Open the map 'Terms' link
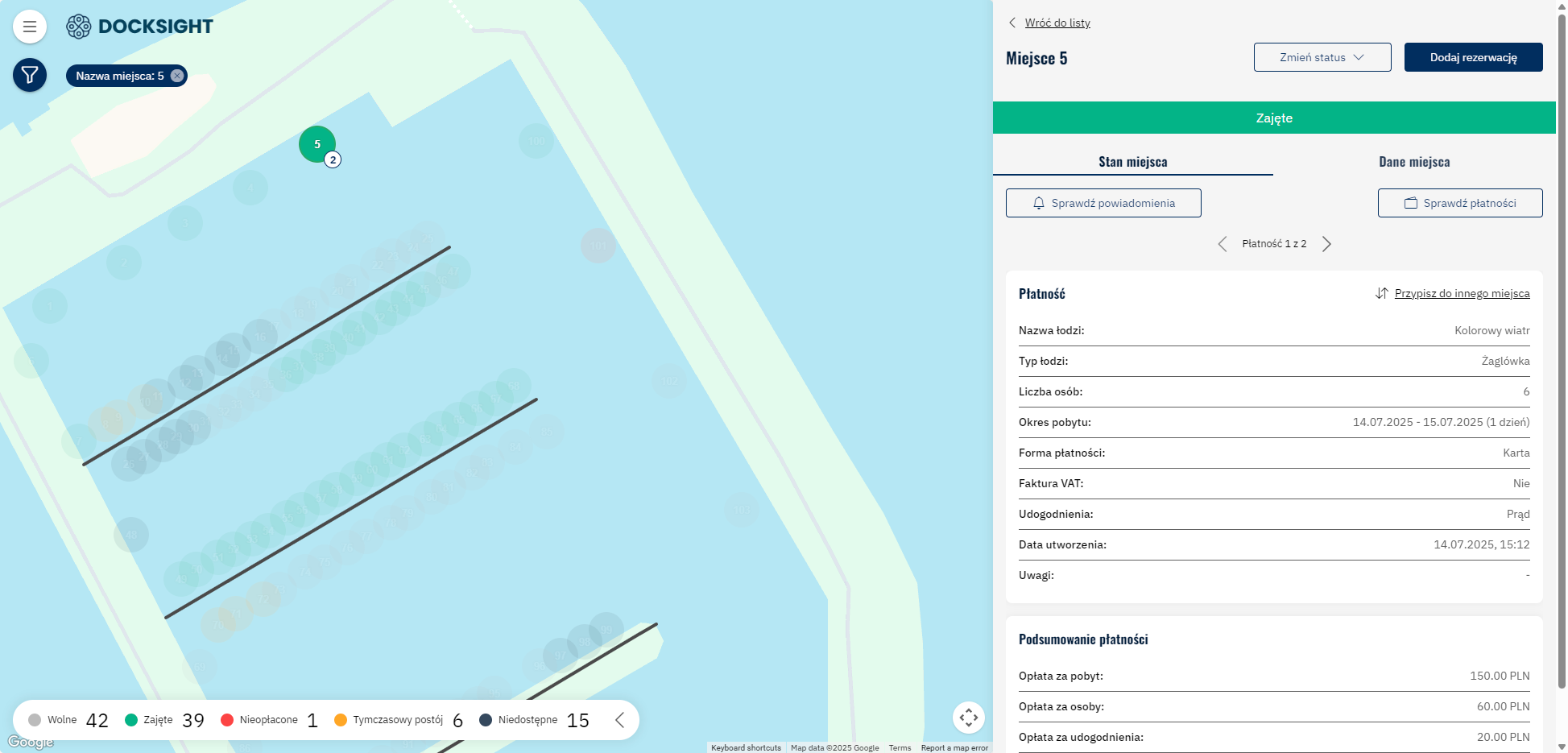The height and width of the screenshot is (753, 1568). (900, 748)
